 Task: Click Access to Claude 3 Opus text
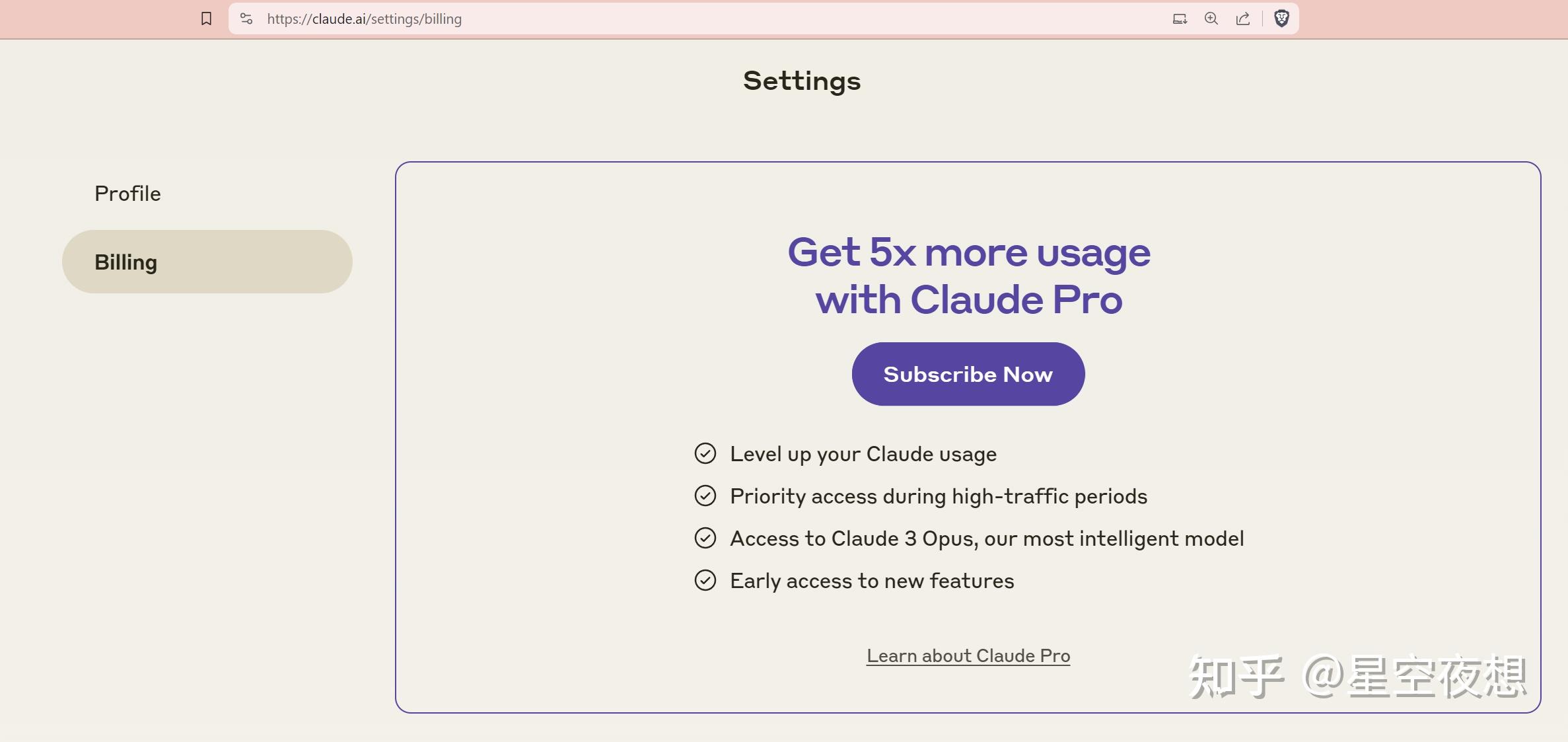[x=987, y=538]
